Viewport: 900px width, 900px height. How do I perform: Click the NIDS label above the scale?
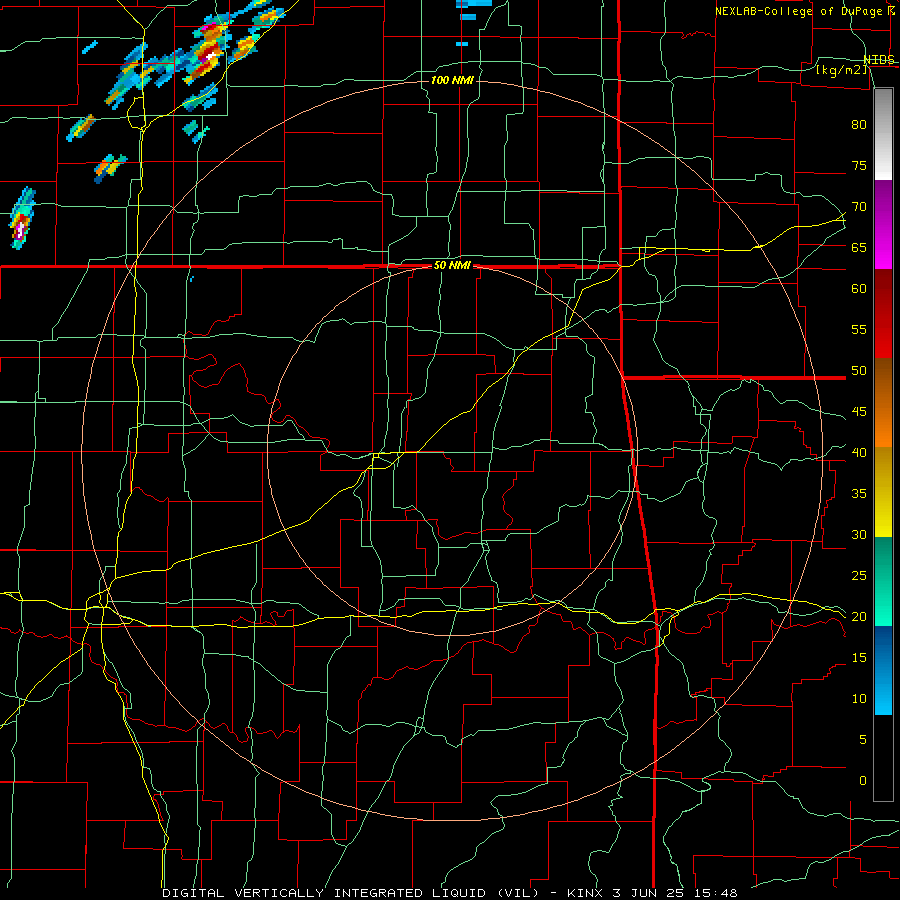pos(879,60)
